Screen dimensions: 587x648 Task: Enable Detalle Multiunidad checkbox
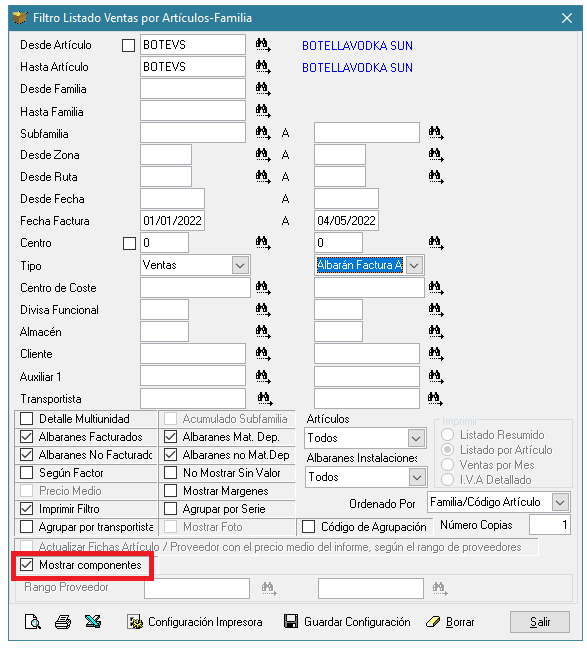click(26, 419)
